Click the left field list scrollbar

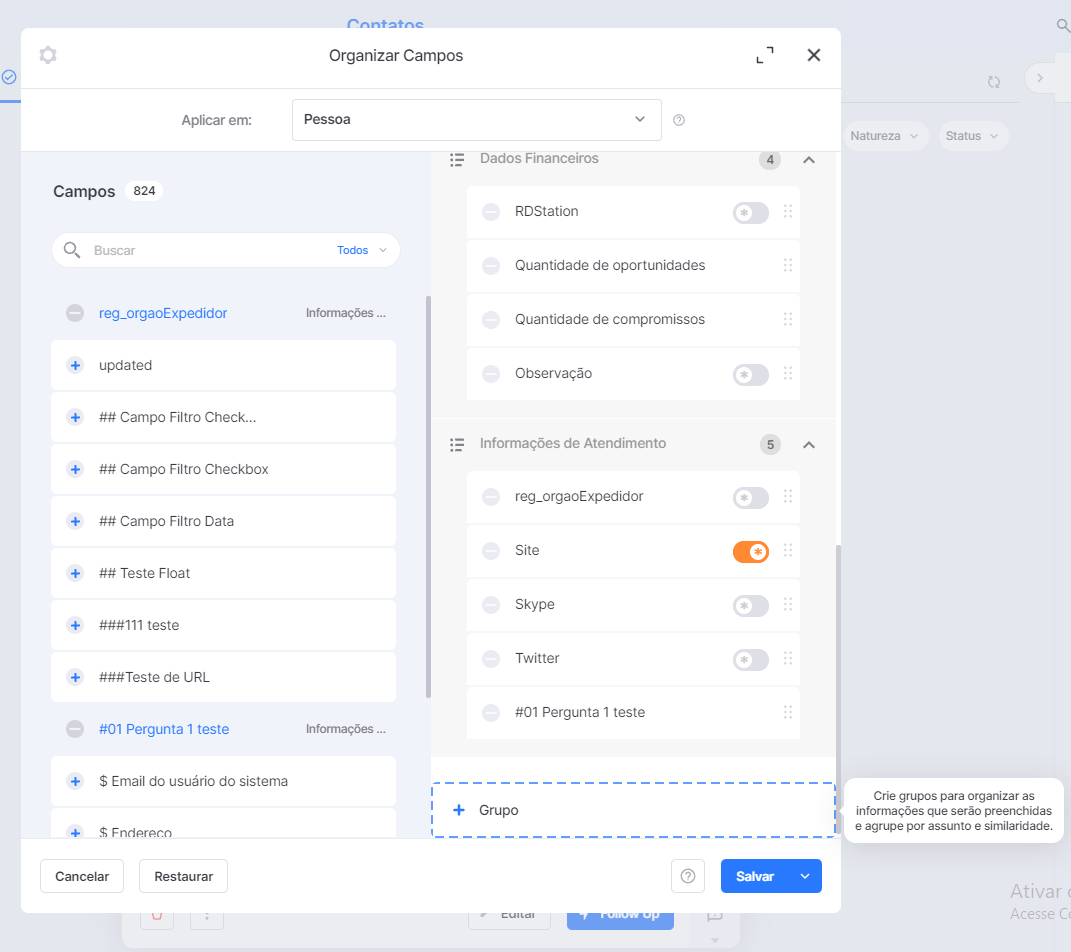point(428,497)
